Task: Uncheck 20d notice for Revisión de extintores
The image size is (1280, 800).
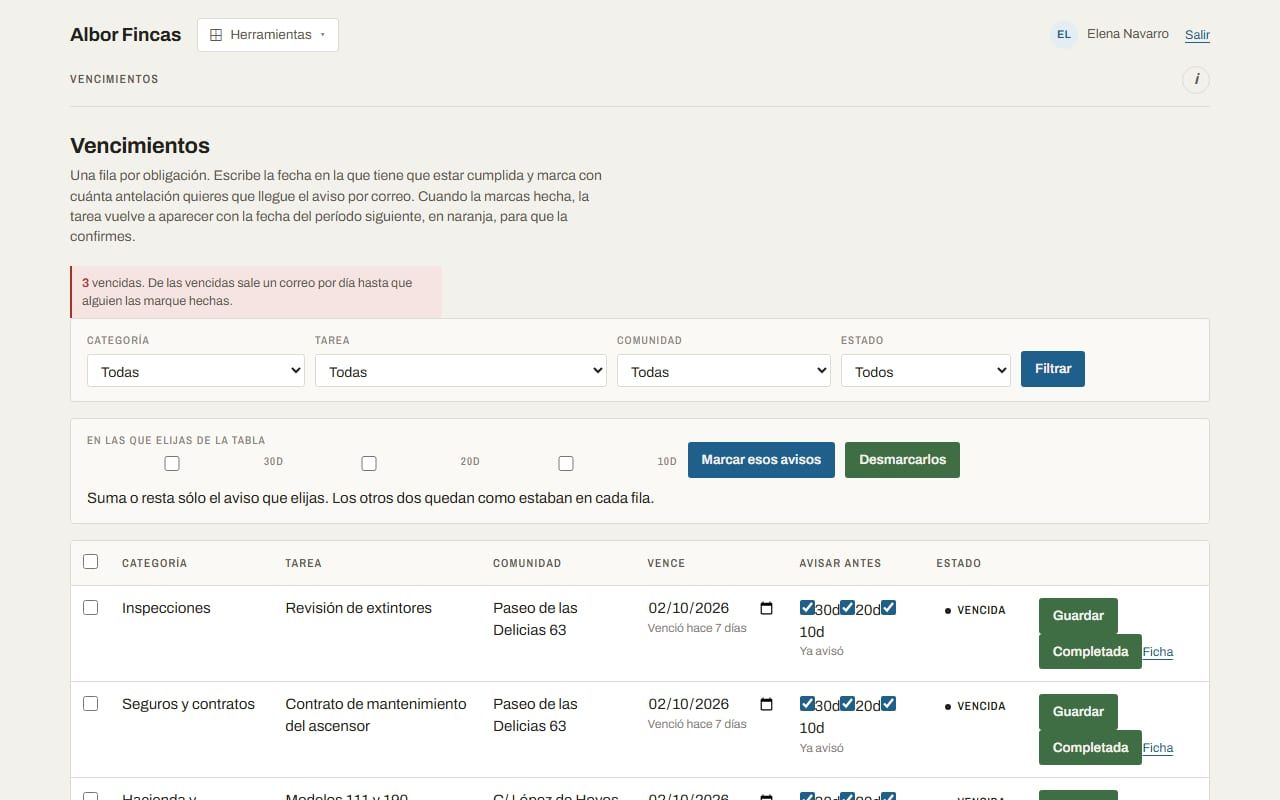Action: [847, 608]
